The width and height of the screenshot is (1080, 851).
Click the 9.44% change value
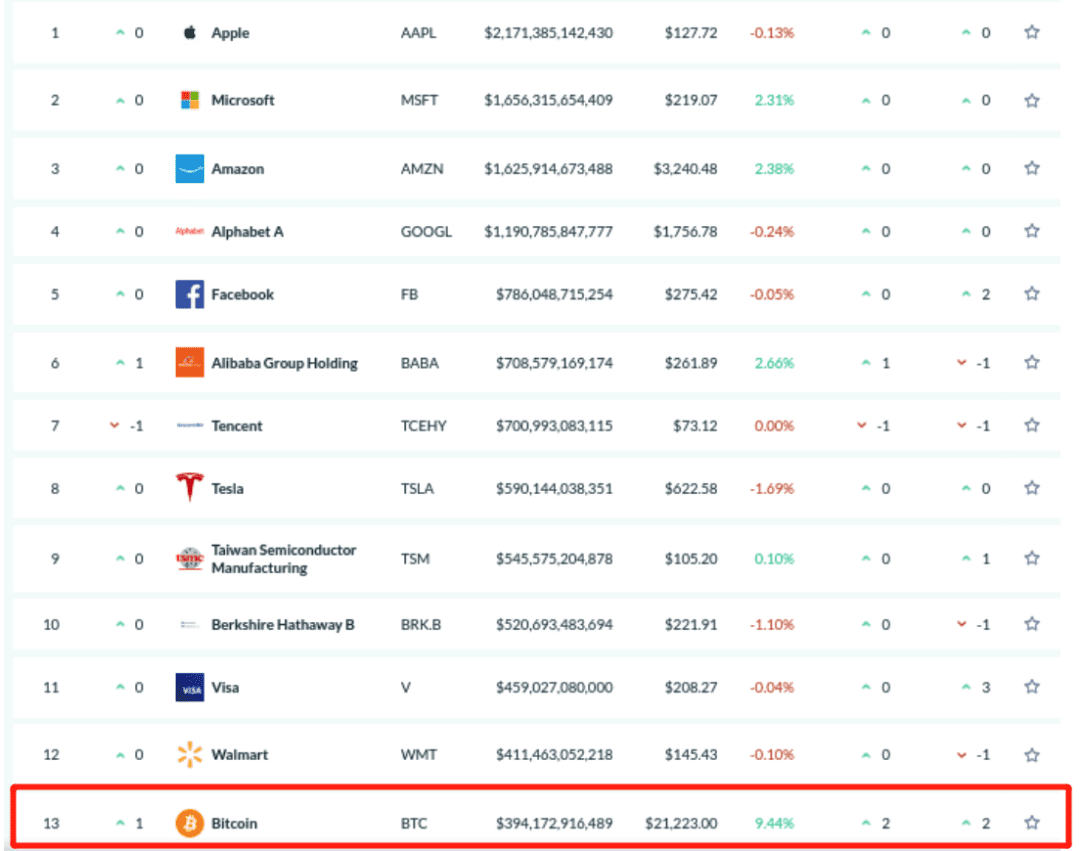(774, 823)
